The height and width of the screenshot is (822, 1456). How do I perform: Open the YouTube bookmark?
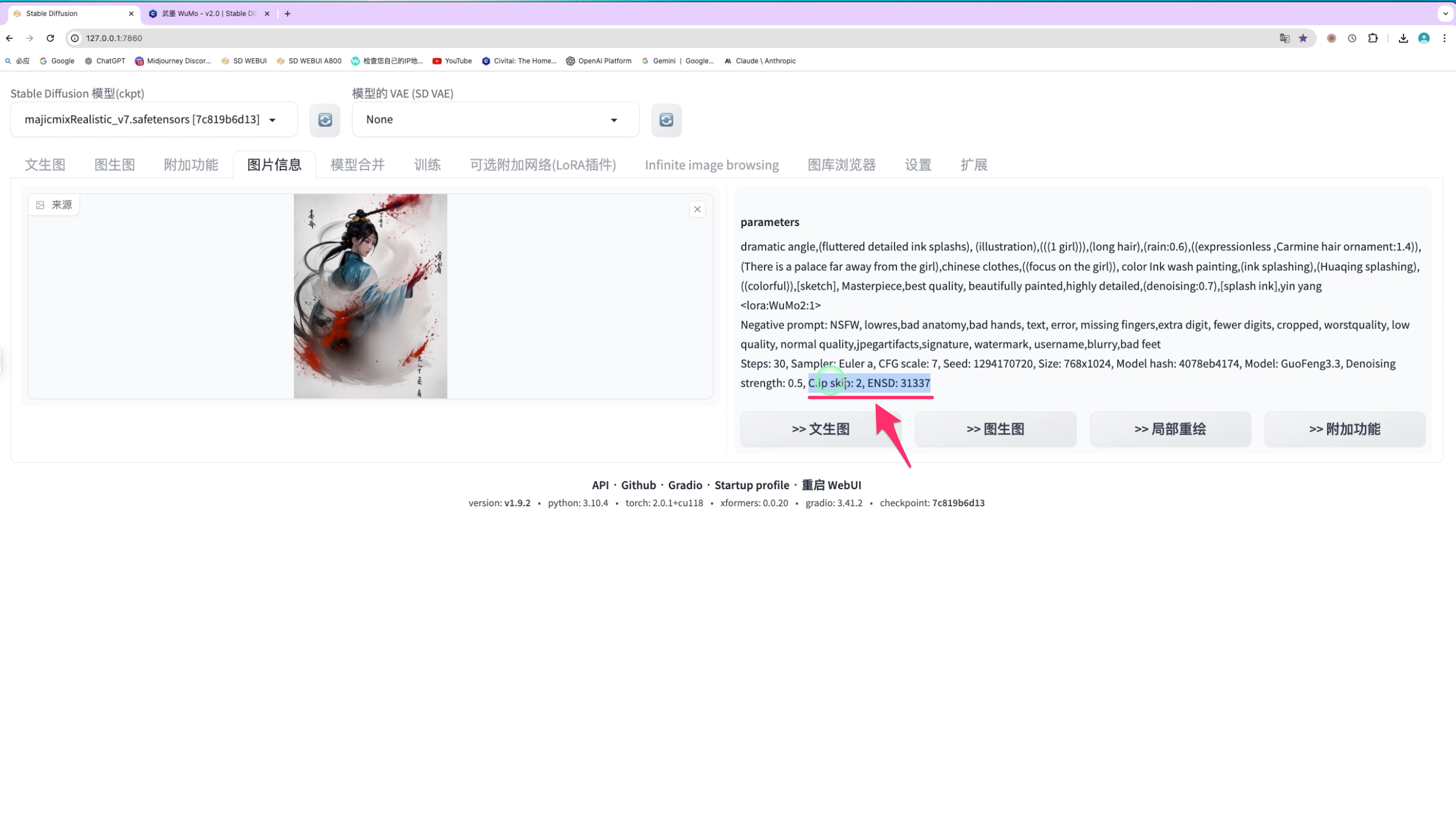(x=452, y=61)
